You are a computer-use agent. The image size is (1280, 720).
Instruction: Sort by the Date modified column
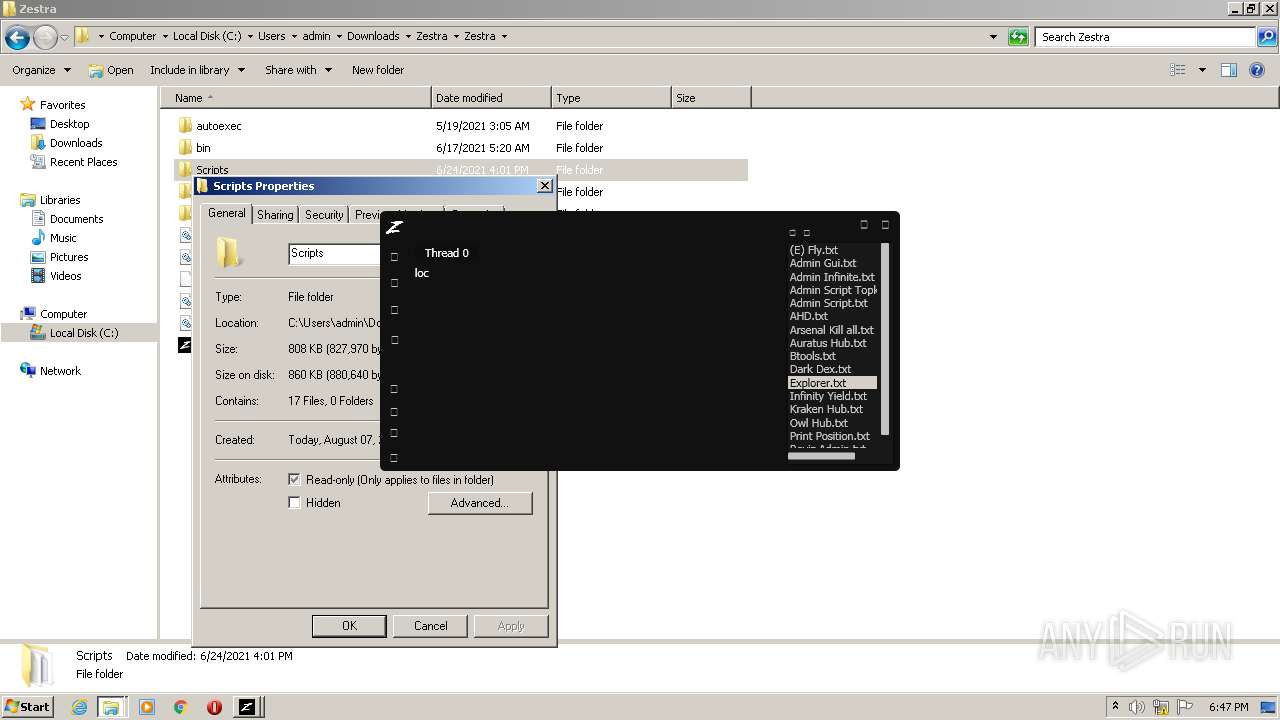coord(491,98)
